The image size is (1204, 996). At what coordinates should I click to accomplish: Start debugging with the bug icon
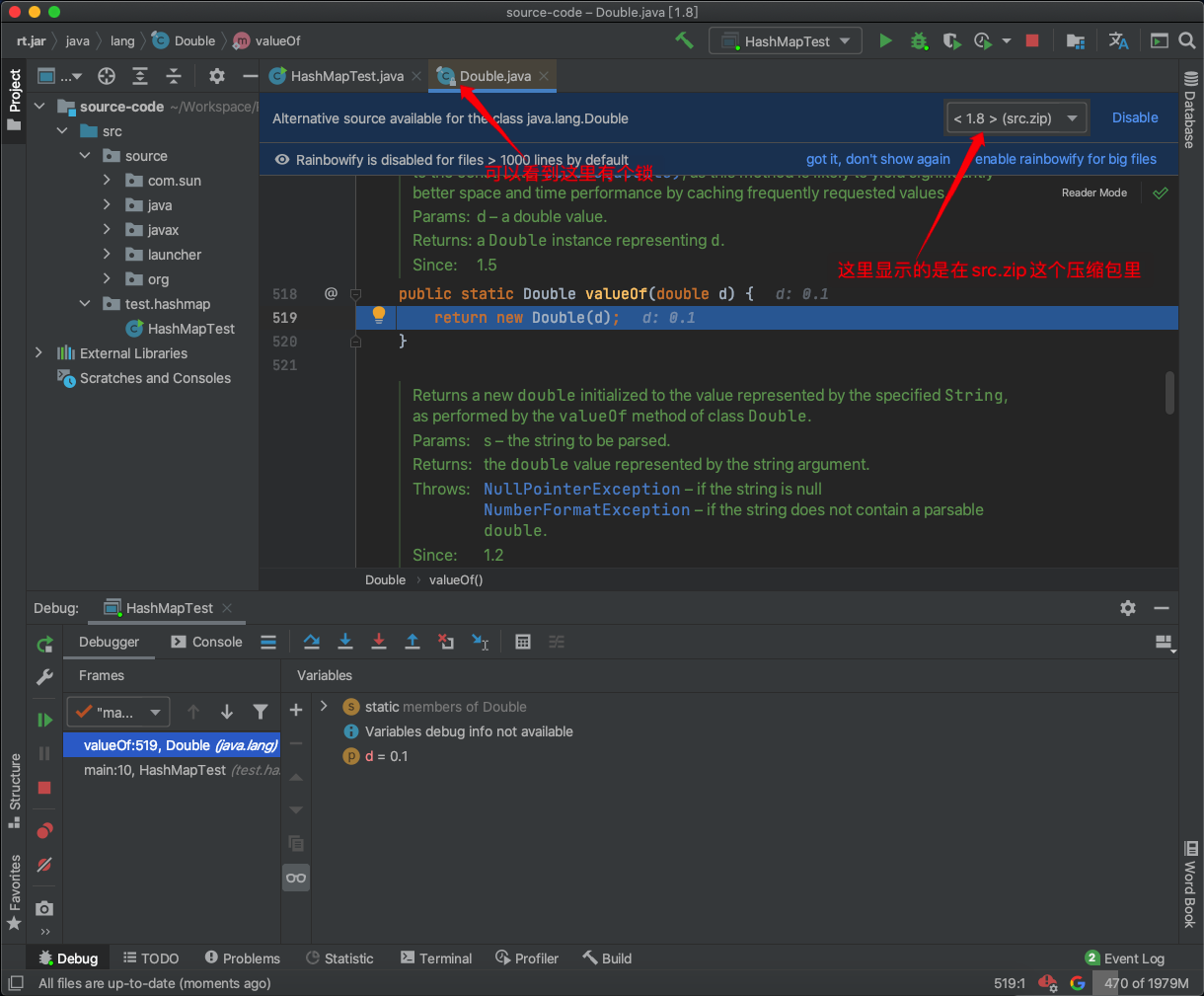point(919,40)
